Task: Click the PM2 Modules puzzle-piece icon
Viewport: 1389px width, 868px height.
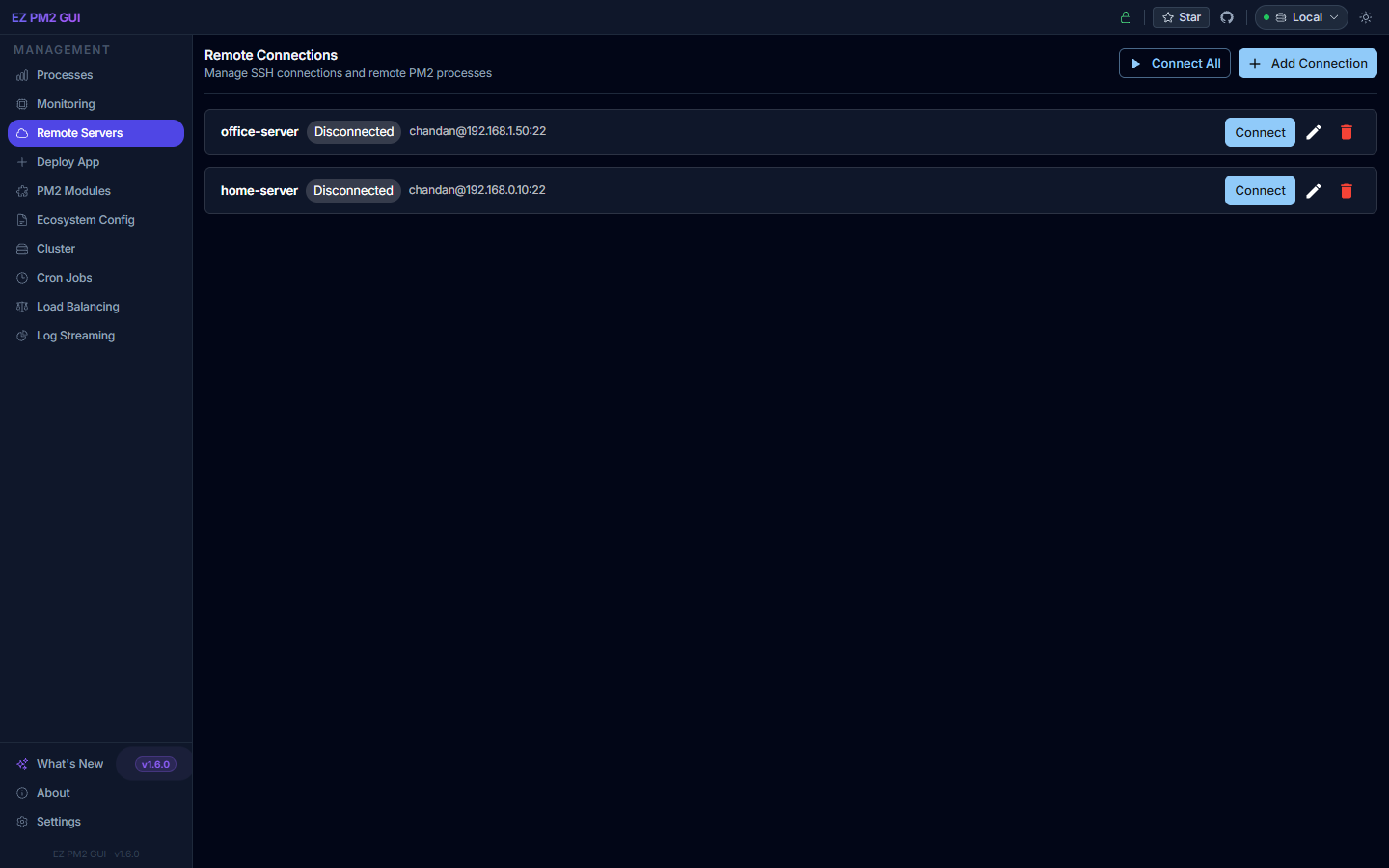Action: (21, 191)
